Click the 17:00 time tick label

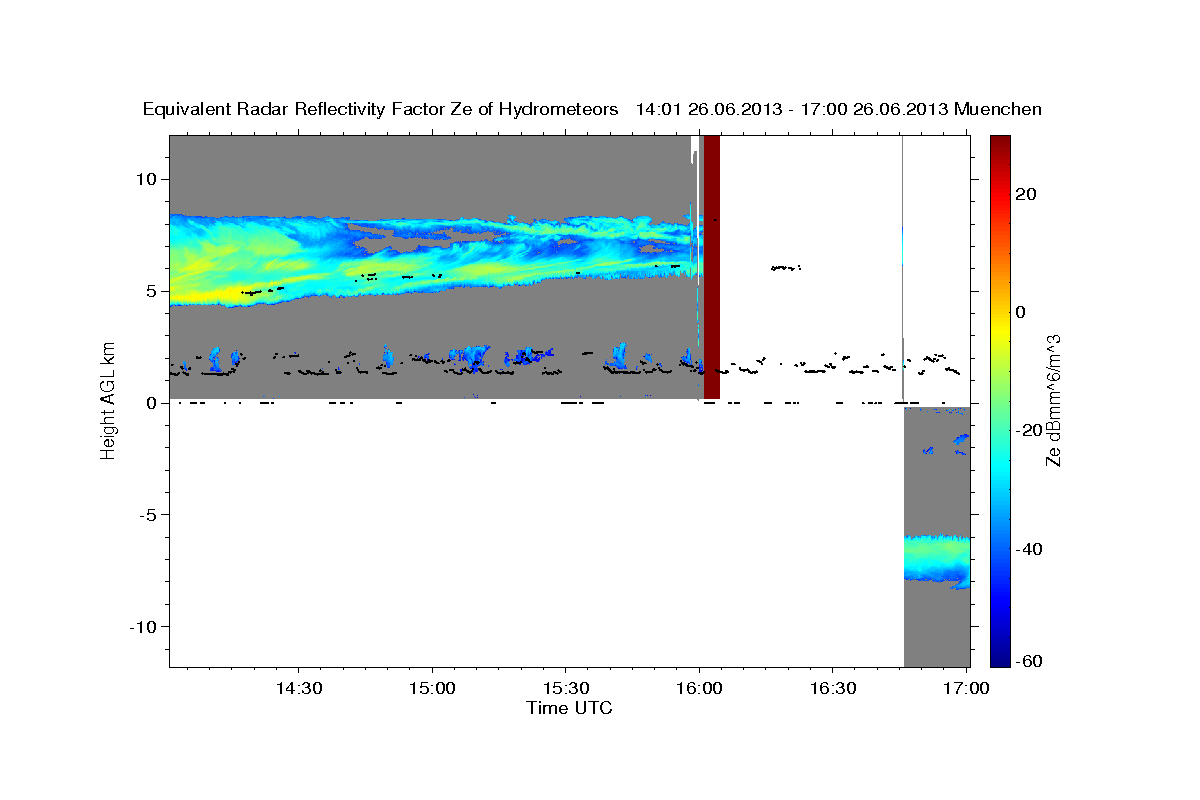(x=966, y=689)
